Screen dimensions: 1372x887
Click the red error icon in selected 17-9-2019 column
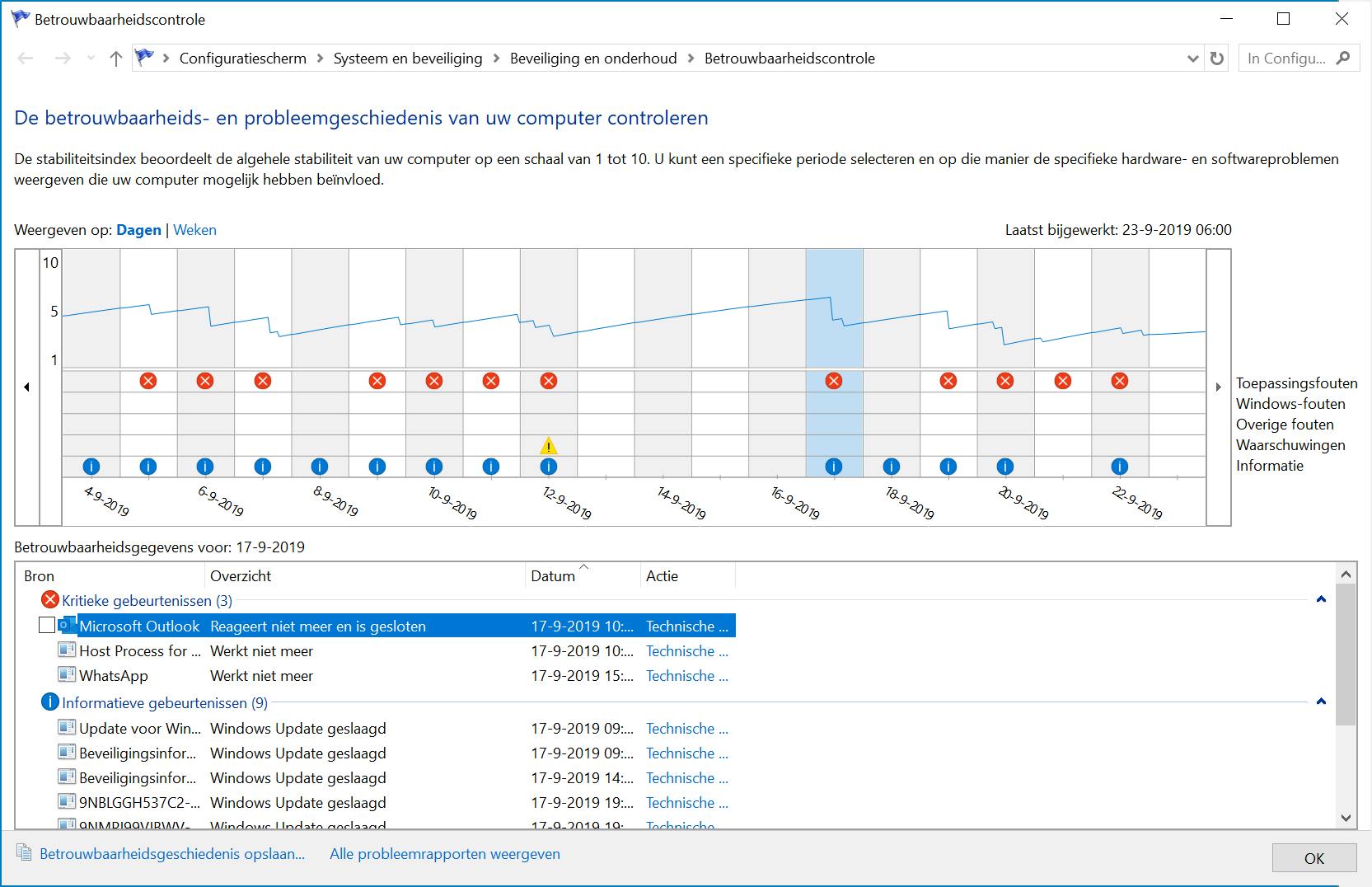tap(834, 381)
